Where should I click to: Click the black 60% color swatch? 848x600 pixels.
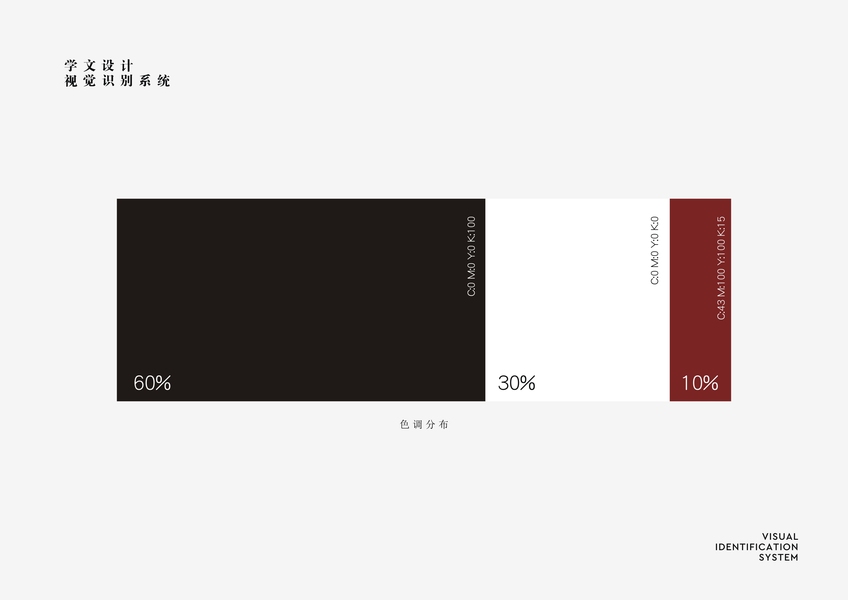click(x=290, y=290)
